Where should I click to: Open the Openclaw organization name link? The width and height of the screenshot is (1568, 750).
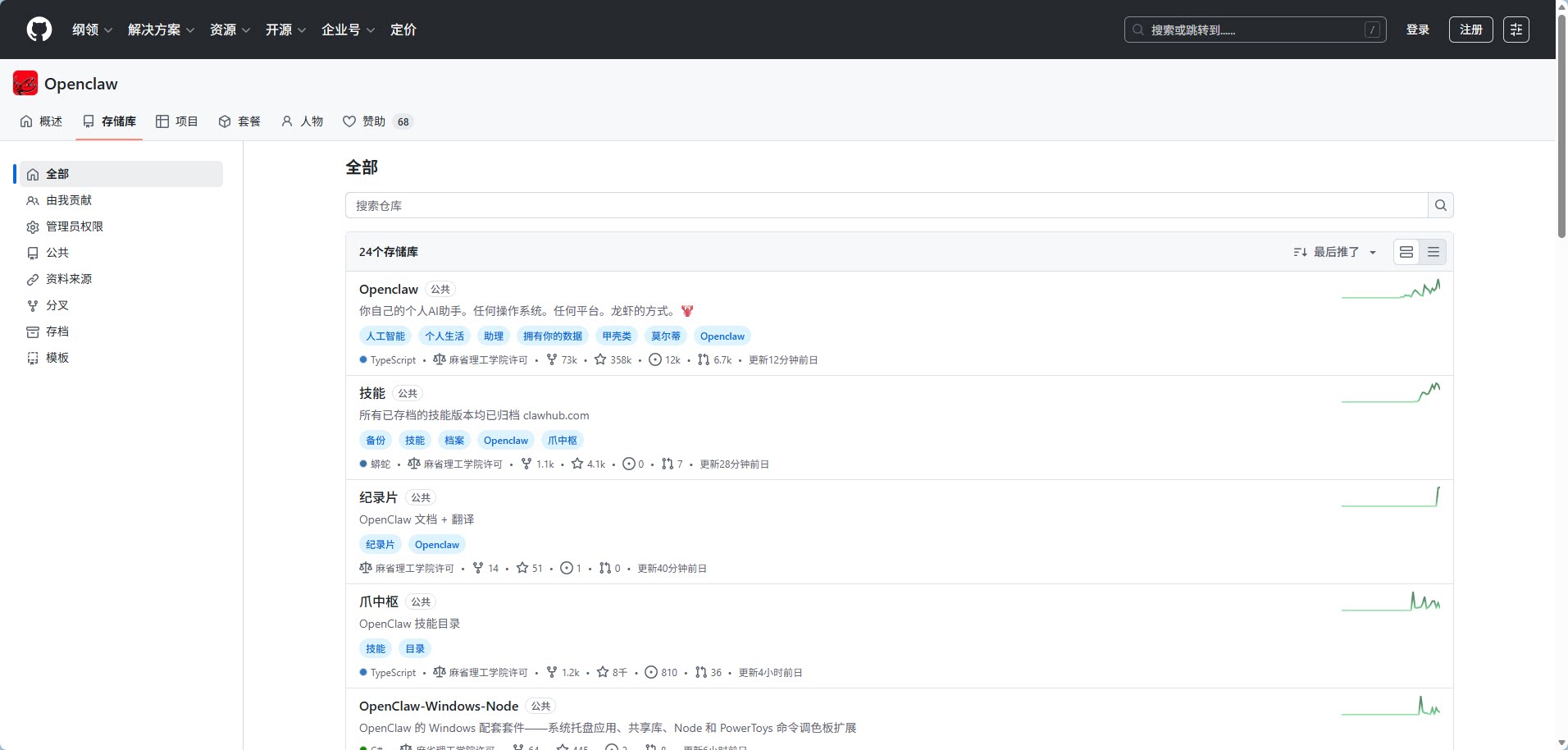(x=81, y=84)
